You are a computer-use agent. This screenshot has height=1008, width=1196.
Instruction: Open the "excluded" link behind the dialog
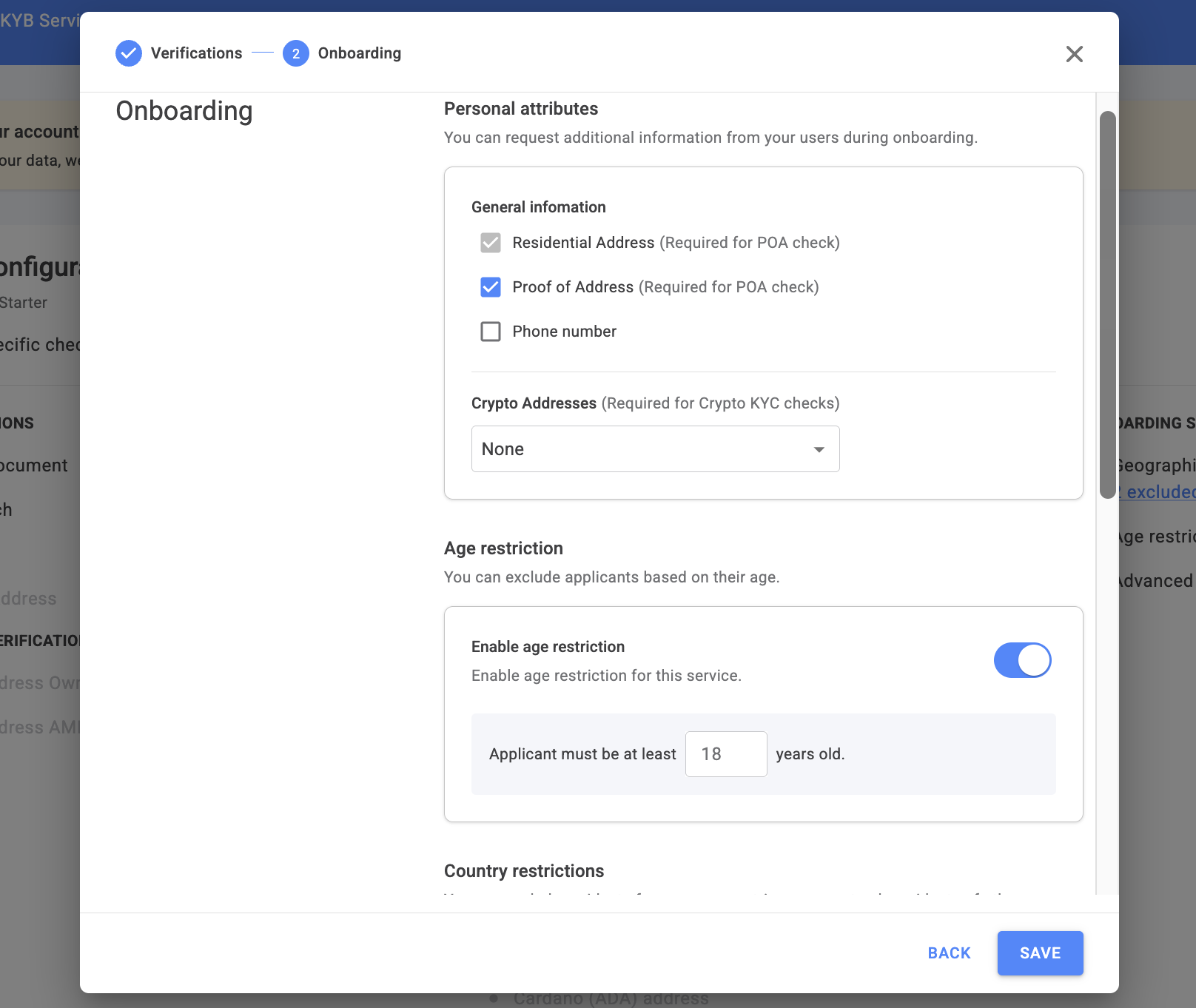1159,492
